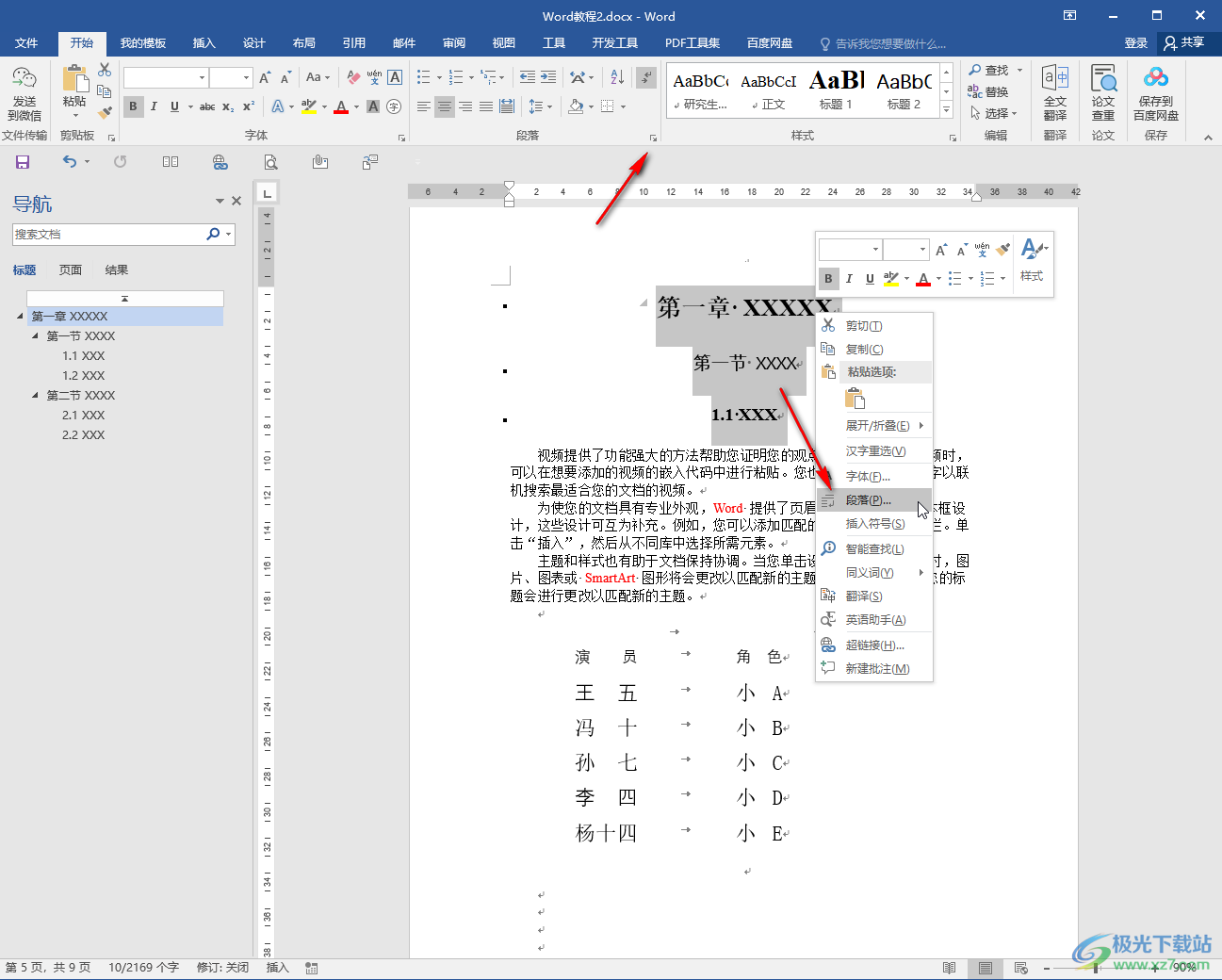Viewport: 1222px width, 980px height.
Task: Click the Decrease Indent icon
Action: [x=528, y=77]
